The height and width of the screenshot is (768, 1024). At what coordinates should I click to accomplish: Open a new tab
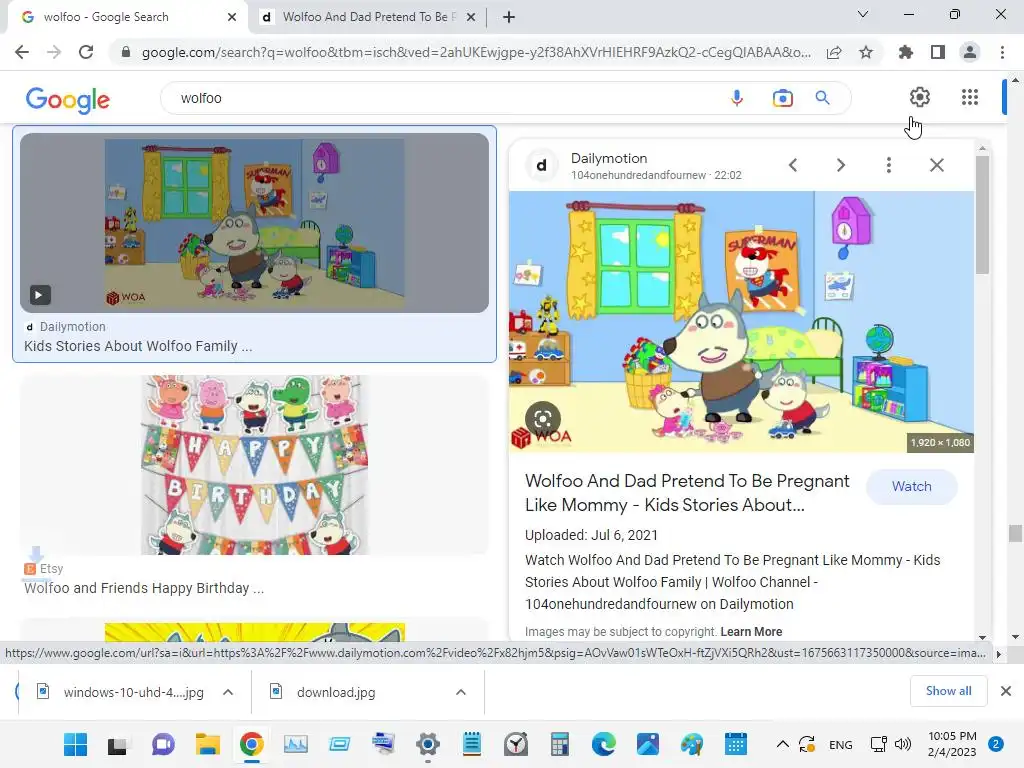click(x=509, y=17)
